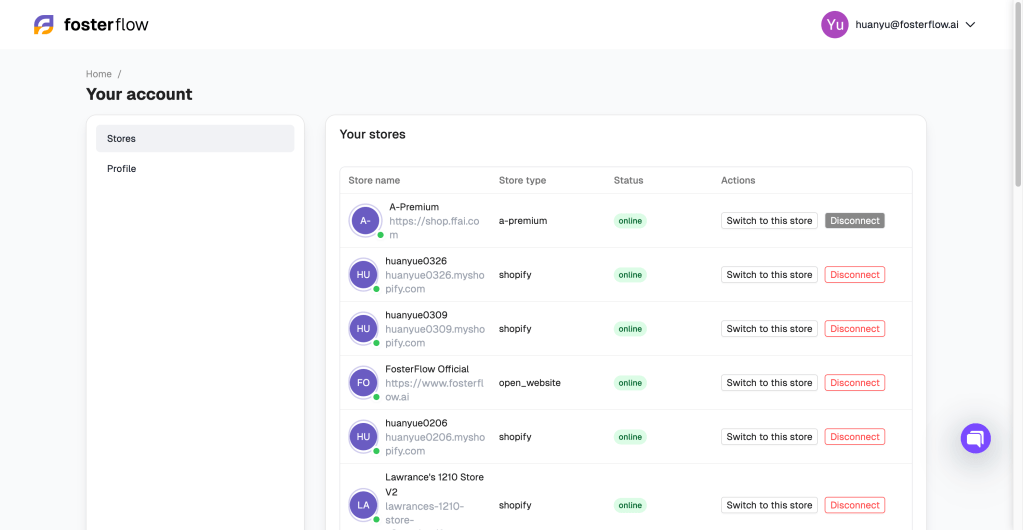Disconnect Lawrance's 1210 Store V2
1023x530 pixels.
(x=855, y=505)
